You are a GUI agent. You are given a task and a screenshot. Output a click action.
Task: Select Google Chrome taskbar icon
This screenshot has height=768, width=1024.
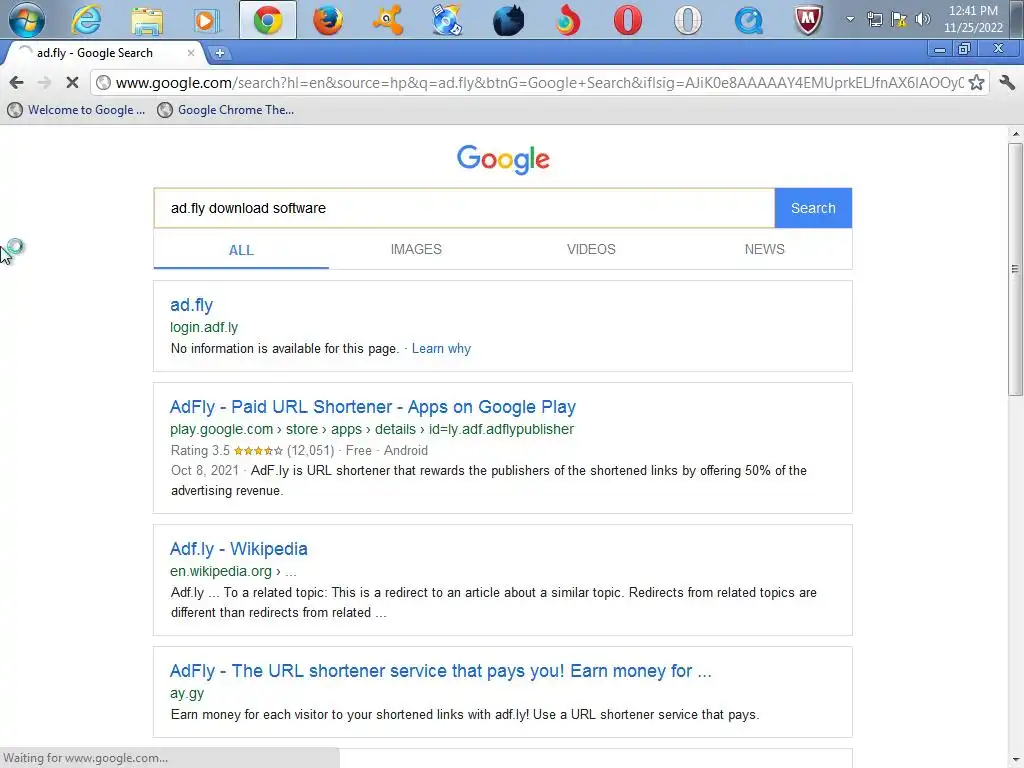pos(268,20)
